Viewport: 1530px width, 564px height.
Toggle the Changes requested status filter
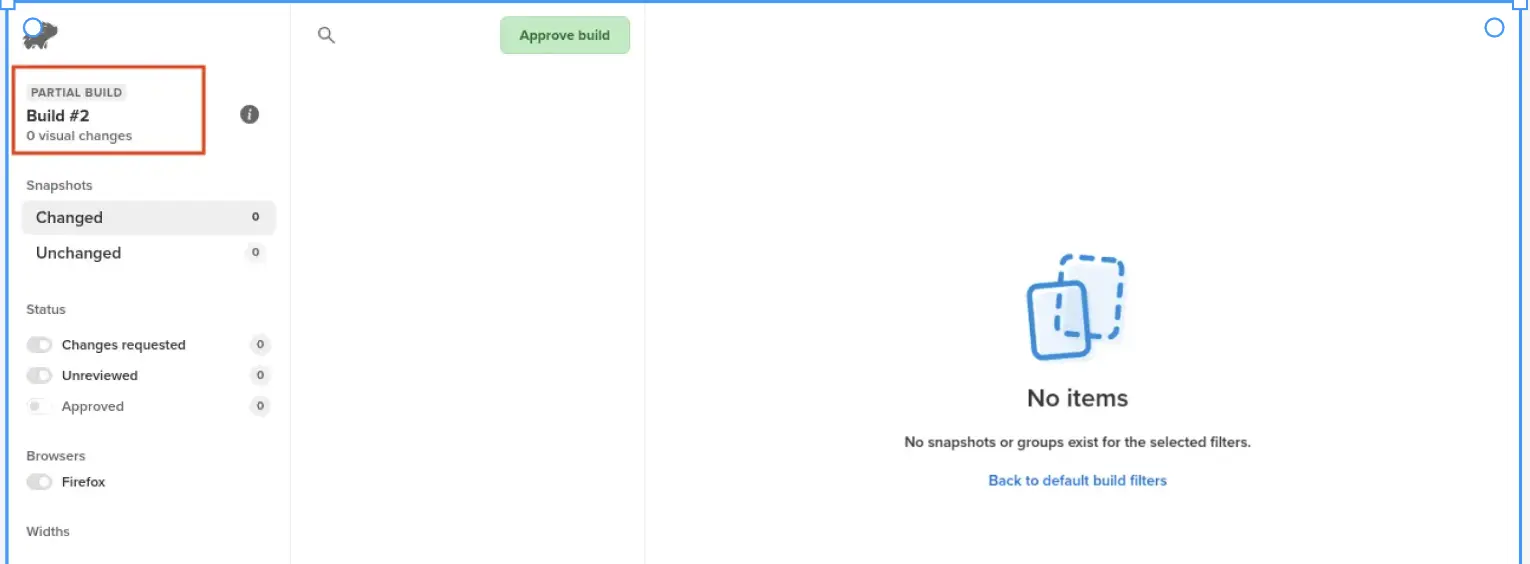(40, 345)
